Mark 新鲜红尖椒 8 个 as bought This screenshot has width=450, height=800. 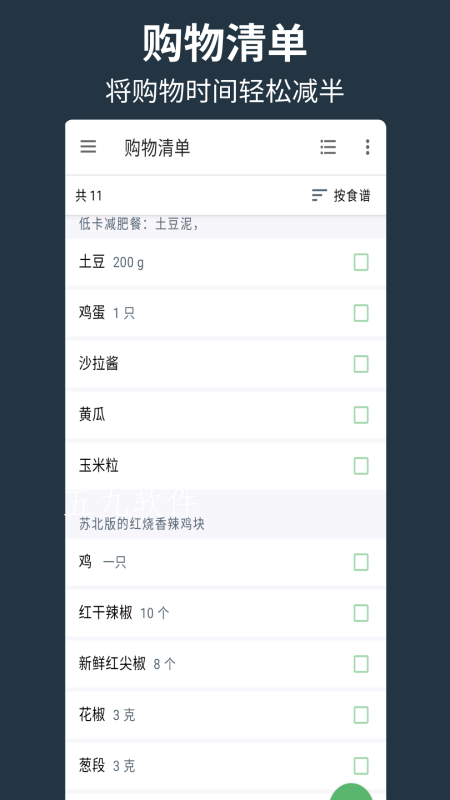coord(361,664)
